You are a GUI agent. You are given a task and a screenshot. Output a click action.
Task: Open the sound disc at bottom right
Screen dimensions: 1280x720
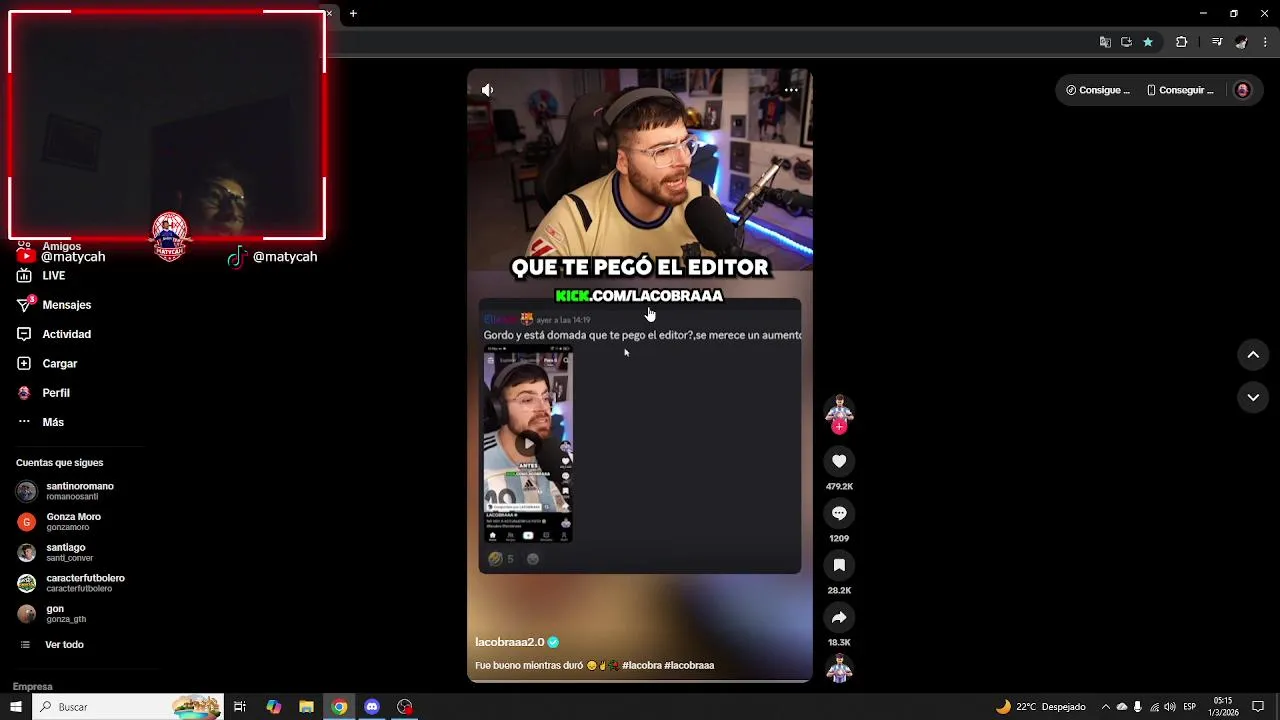pos(839,668)
